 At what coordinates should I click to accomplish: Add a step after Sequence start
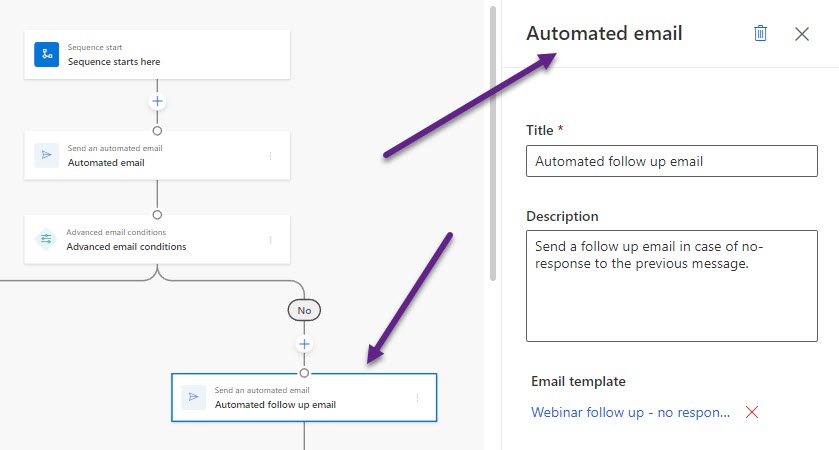(x=157, y=102)
